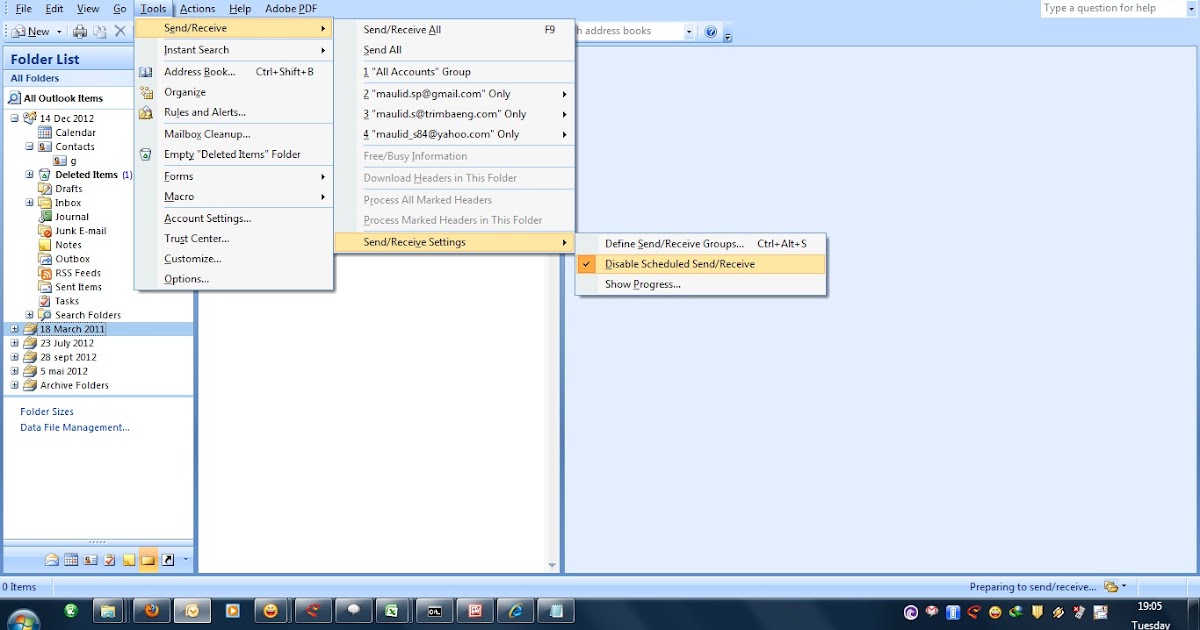Expand the Deleted Items folder

point(30,175)
